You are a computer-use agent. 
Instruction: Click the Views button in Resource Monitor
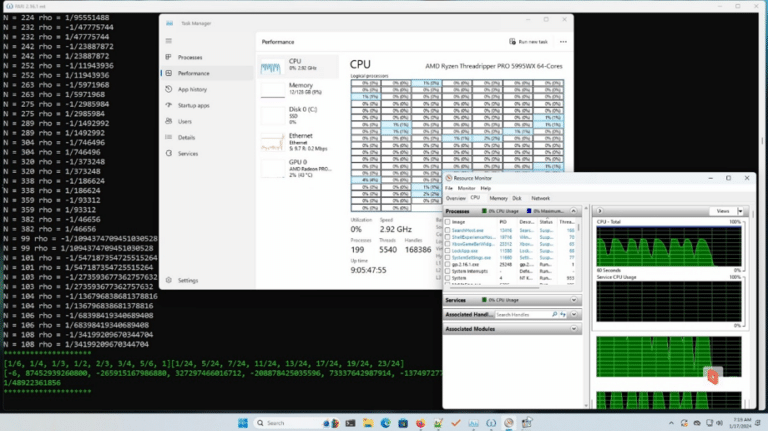pos(723,211)
